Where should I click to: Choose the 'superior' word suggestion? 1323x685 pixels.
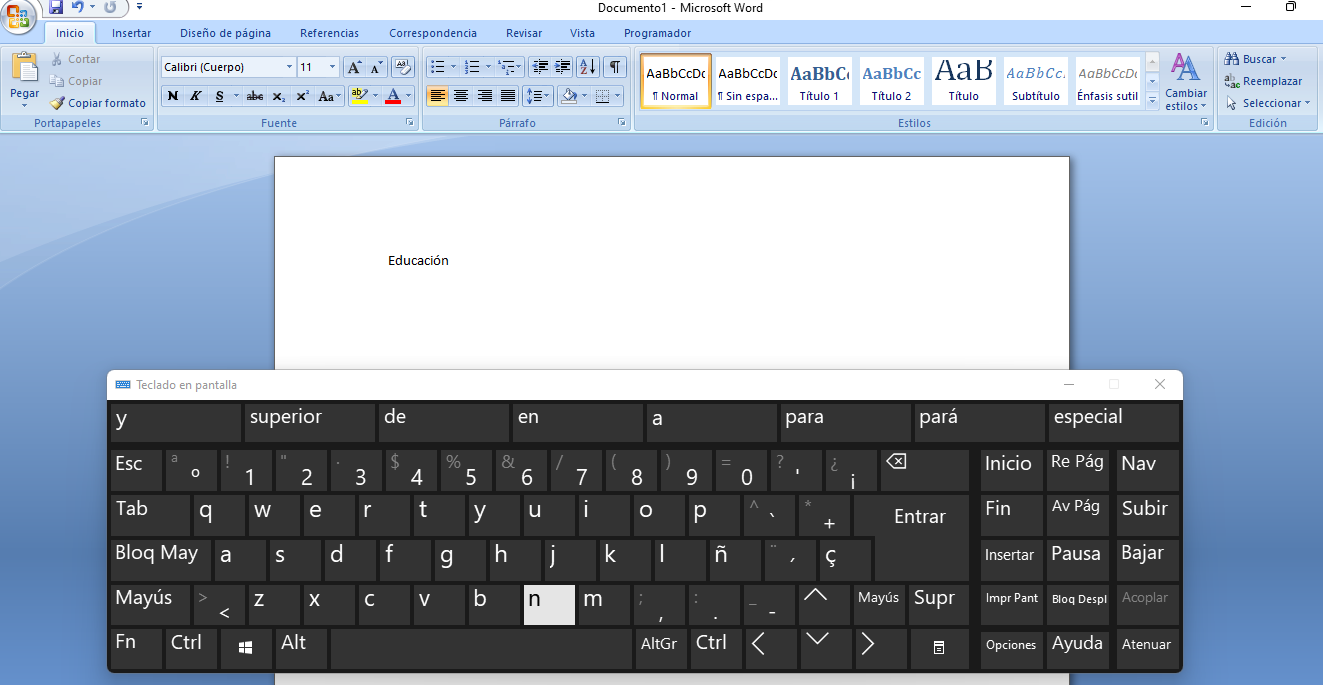coord(310,422)
